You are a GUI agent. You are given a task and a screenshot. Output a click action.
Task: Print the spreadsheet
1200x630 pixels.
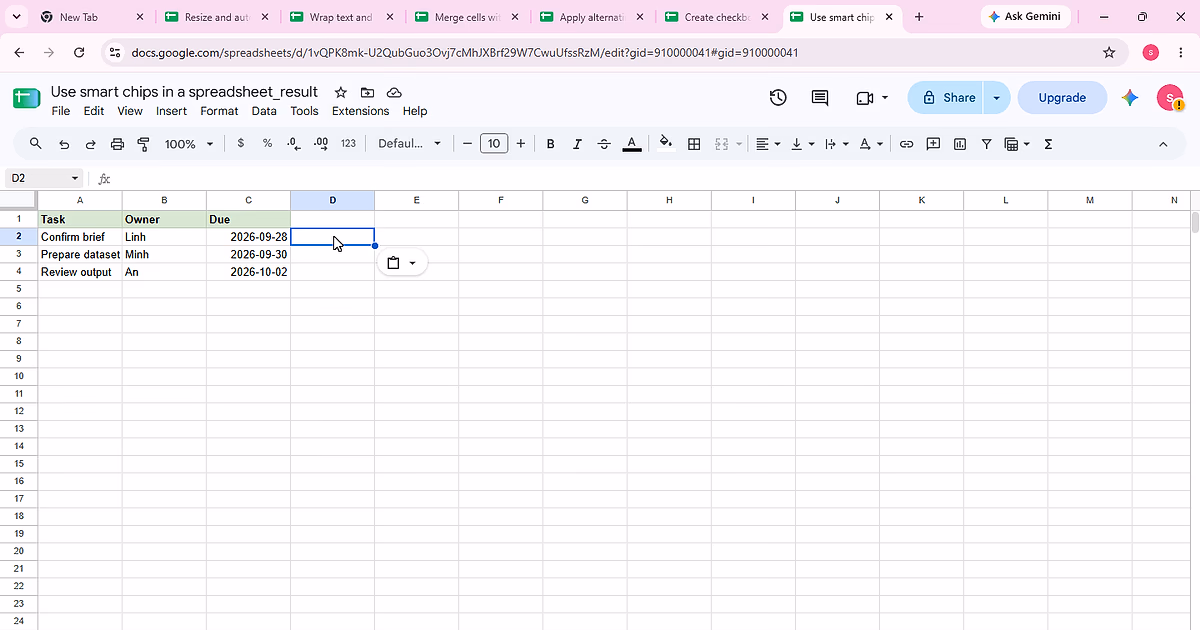[x=117, y=144]
